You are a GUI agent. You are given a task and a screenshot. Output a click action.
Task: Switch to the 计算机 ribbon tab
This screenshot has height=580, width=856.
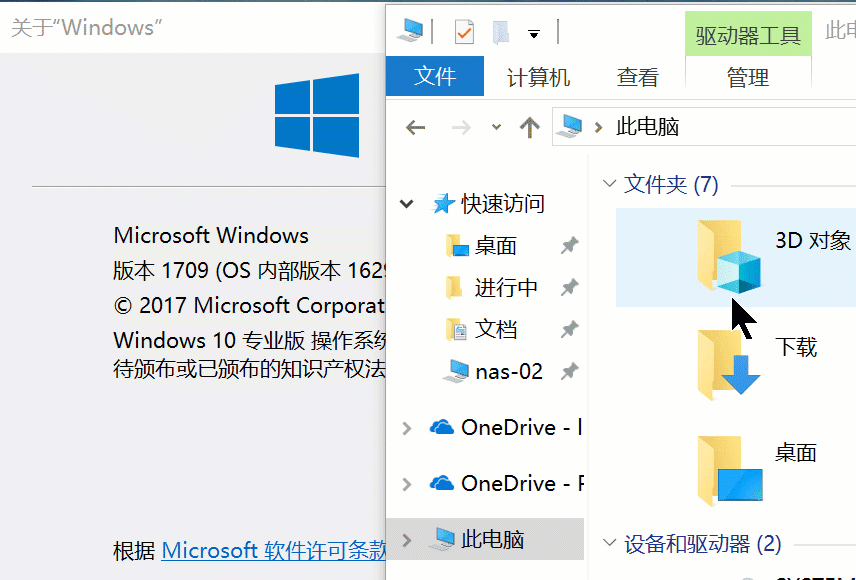pos(538,77)
